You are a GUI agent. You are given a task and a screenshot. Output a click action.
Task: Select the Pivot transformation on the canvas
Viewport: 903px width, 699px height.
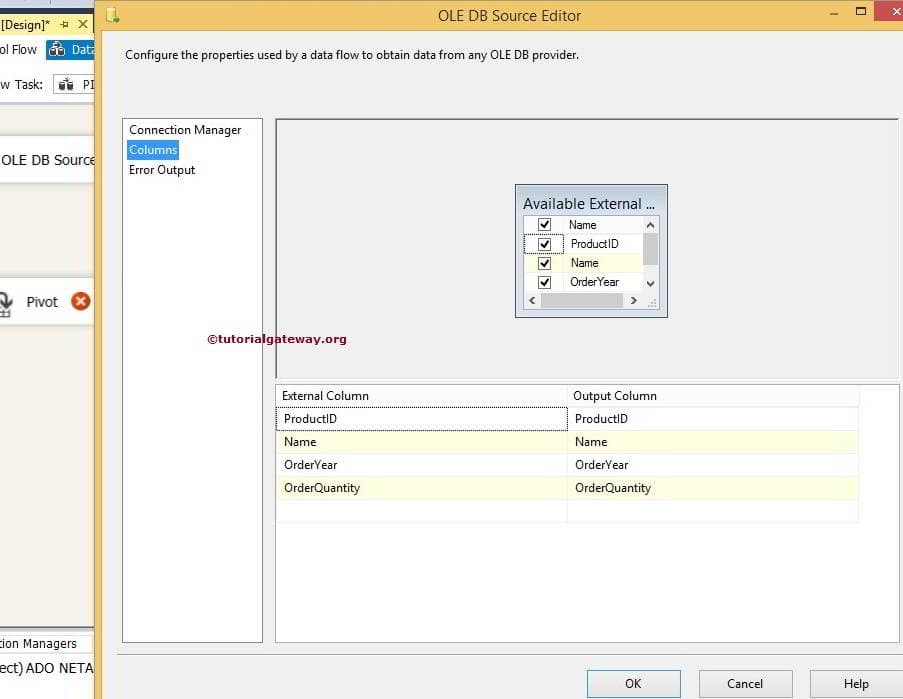point(42,301)
